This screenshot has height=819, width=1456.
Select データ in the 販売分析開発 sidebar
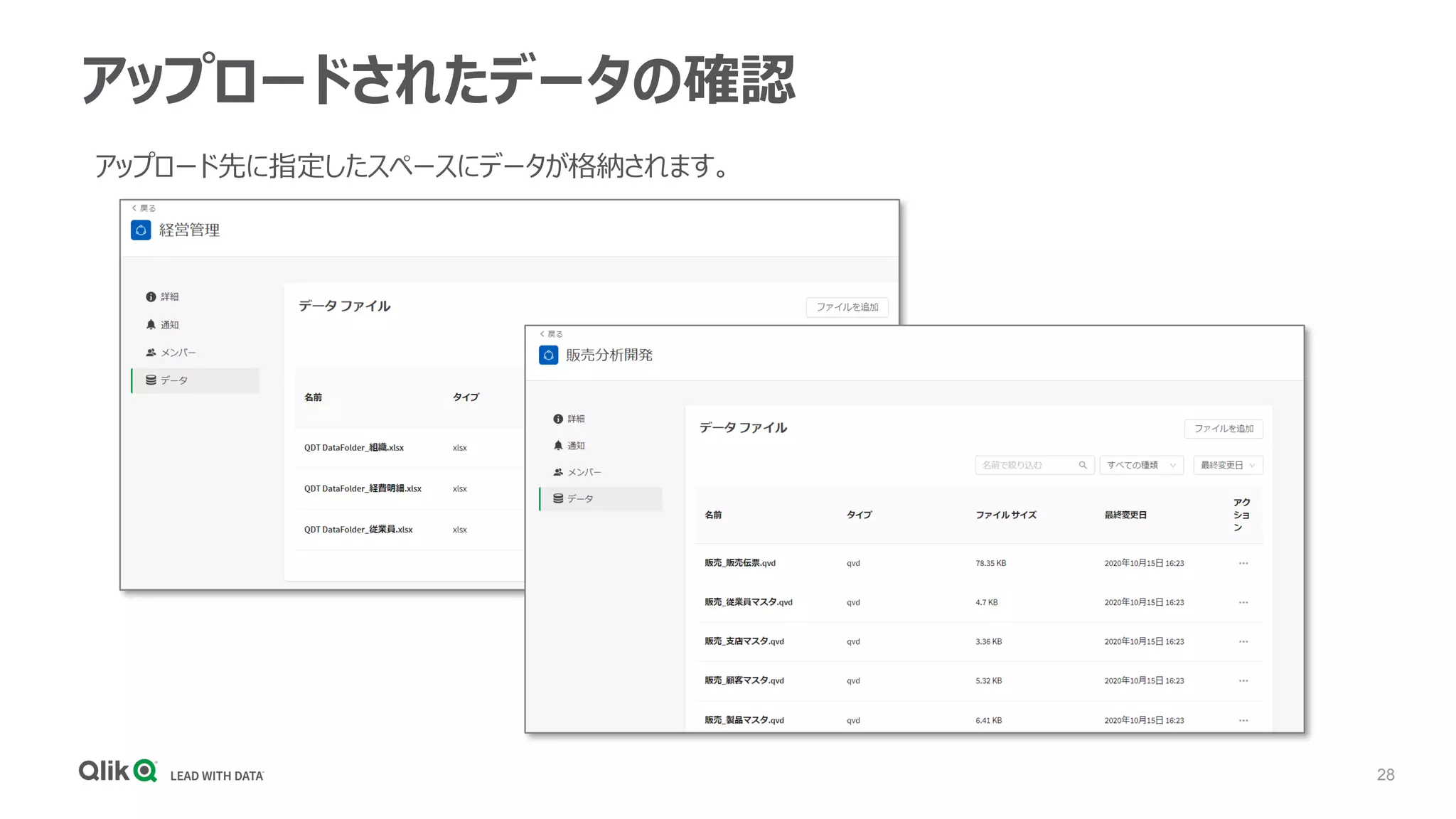601,499
